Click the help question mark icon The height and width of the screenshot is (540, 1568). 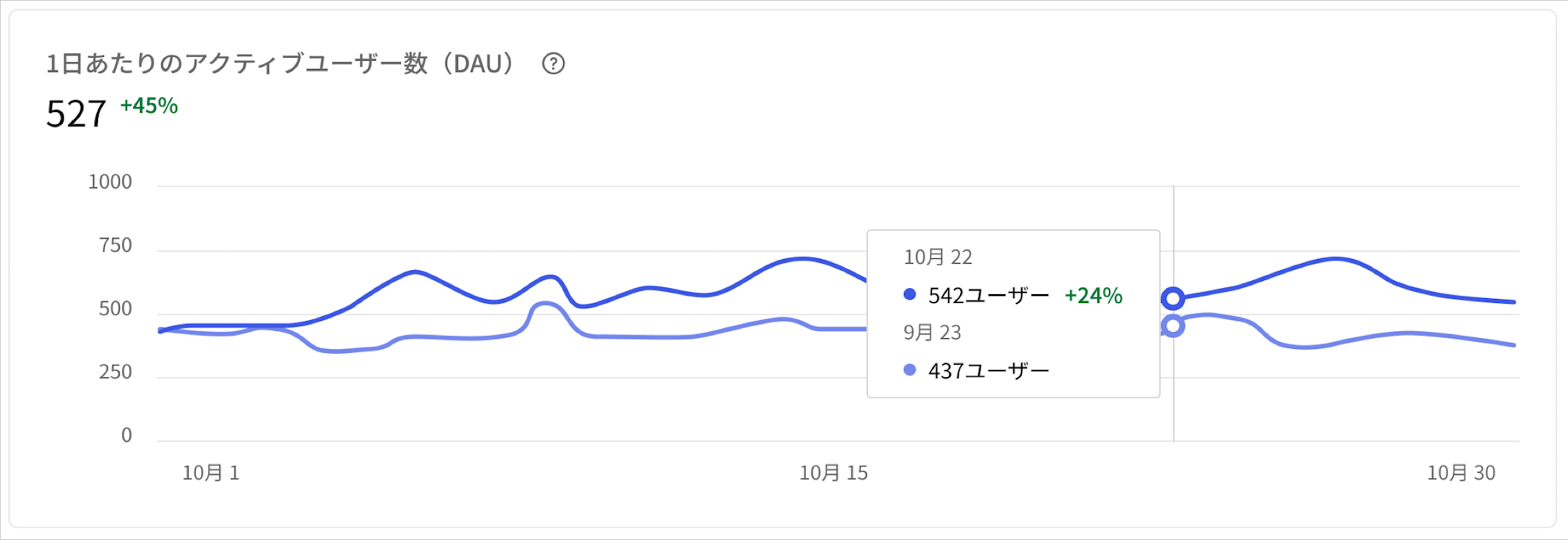pos(553,63)
